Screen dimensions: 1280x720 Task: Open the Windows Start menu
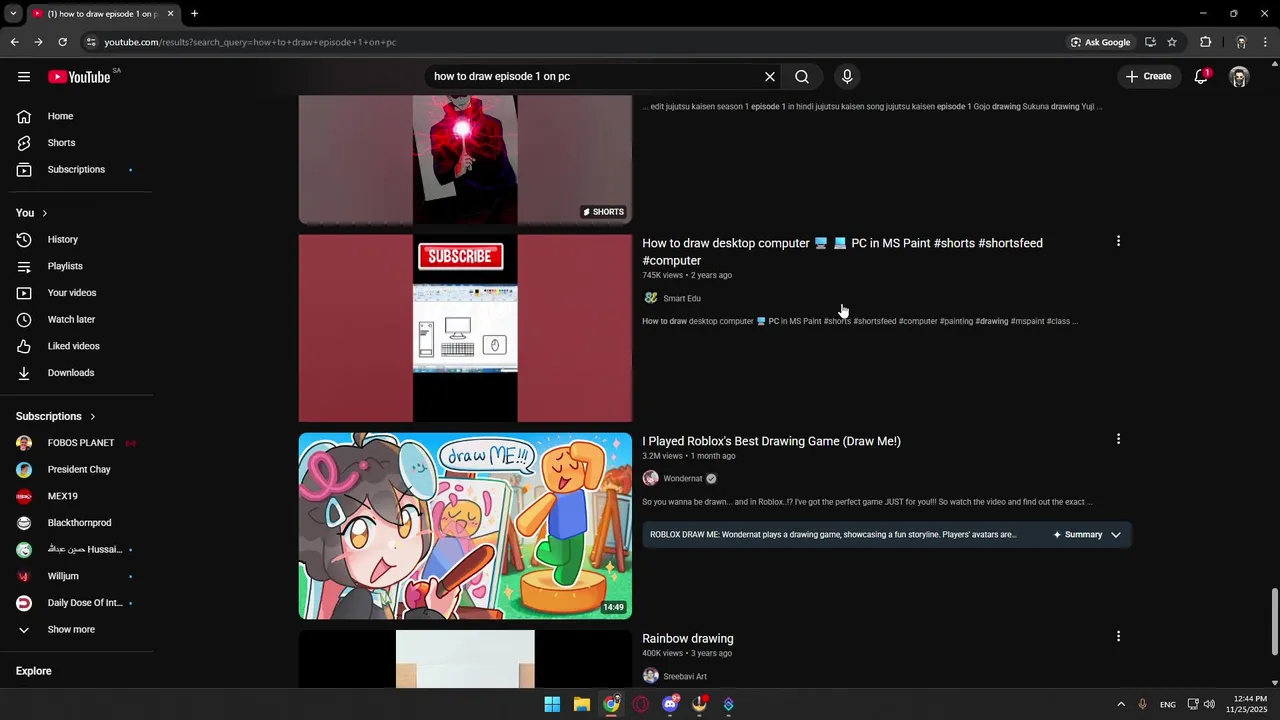[552, 704]
